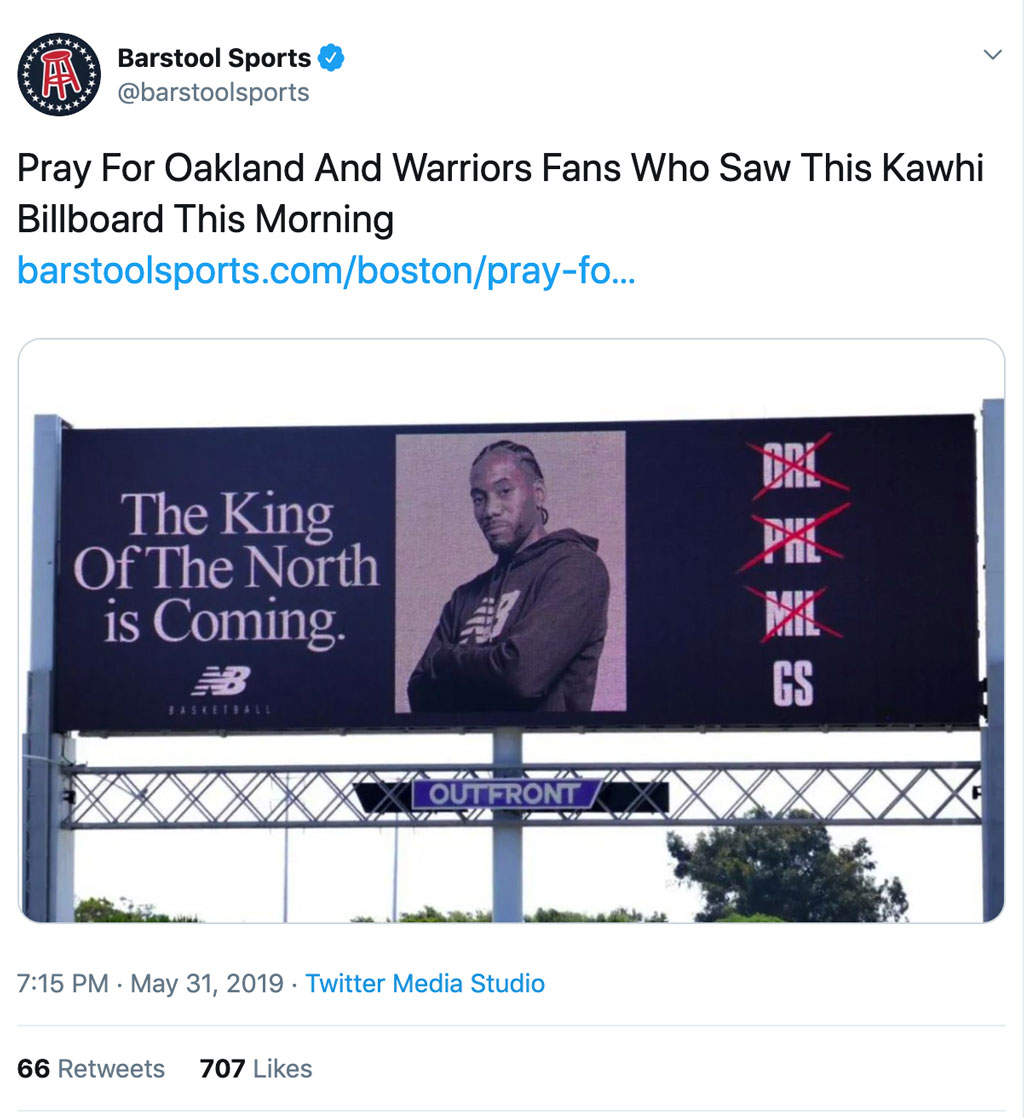
Task: Open the Barstool Sports display name
Action: click(x=214, y=58)
